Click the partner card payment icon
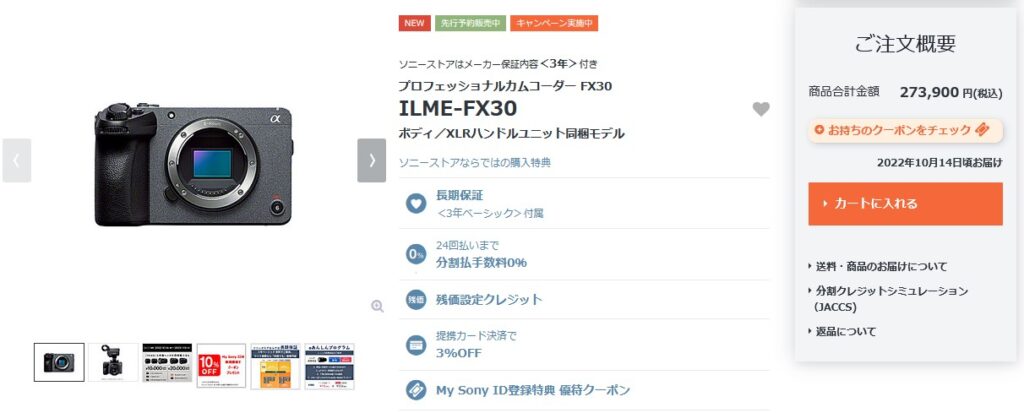Viewport: 1024px width, 413px height. (416, 344)
